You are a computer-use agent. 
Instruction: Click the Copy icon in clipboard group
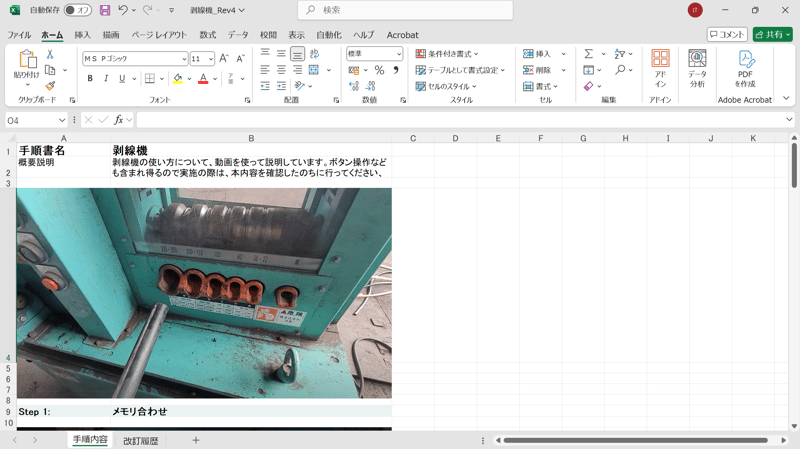pyautogui.click(x=50, y=70)
